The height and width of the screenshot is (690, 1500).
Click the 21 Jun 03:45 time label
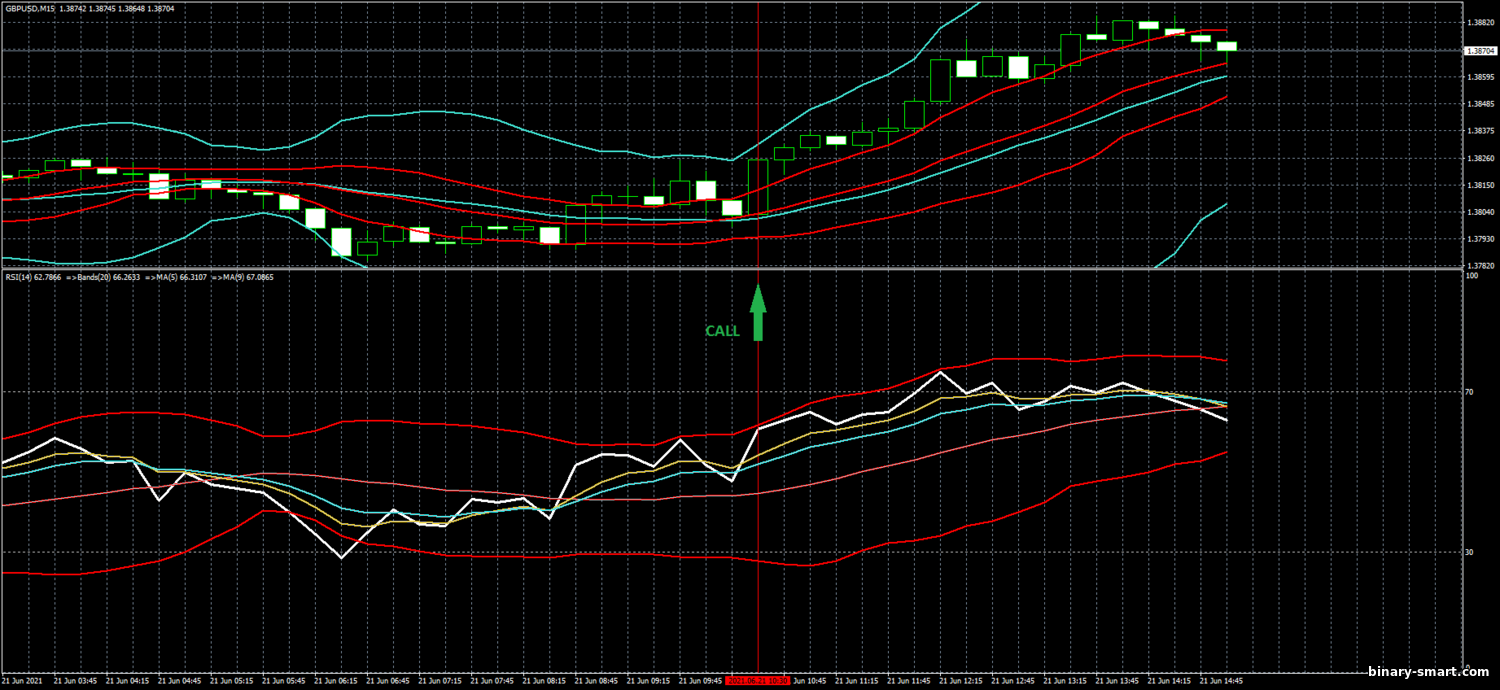click(76, 681)
